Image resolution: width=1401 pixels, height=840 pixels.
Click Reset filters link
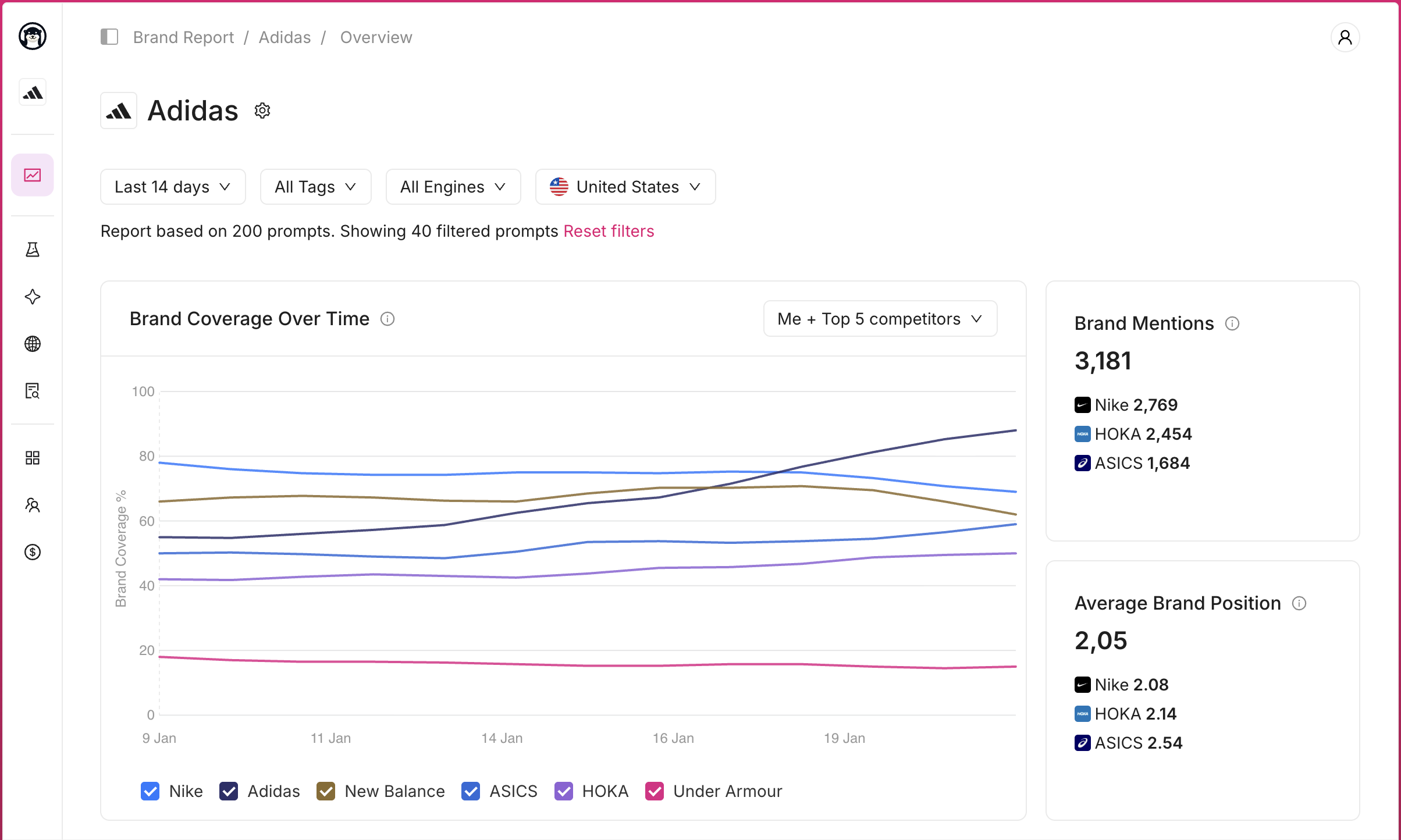click(x=609, y=231)
